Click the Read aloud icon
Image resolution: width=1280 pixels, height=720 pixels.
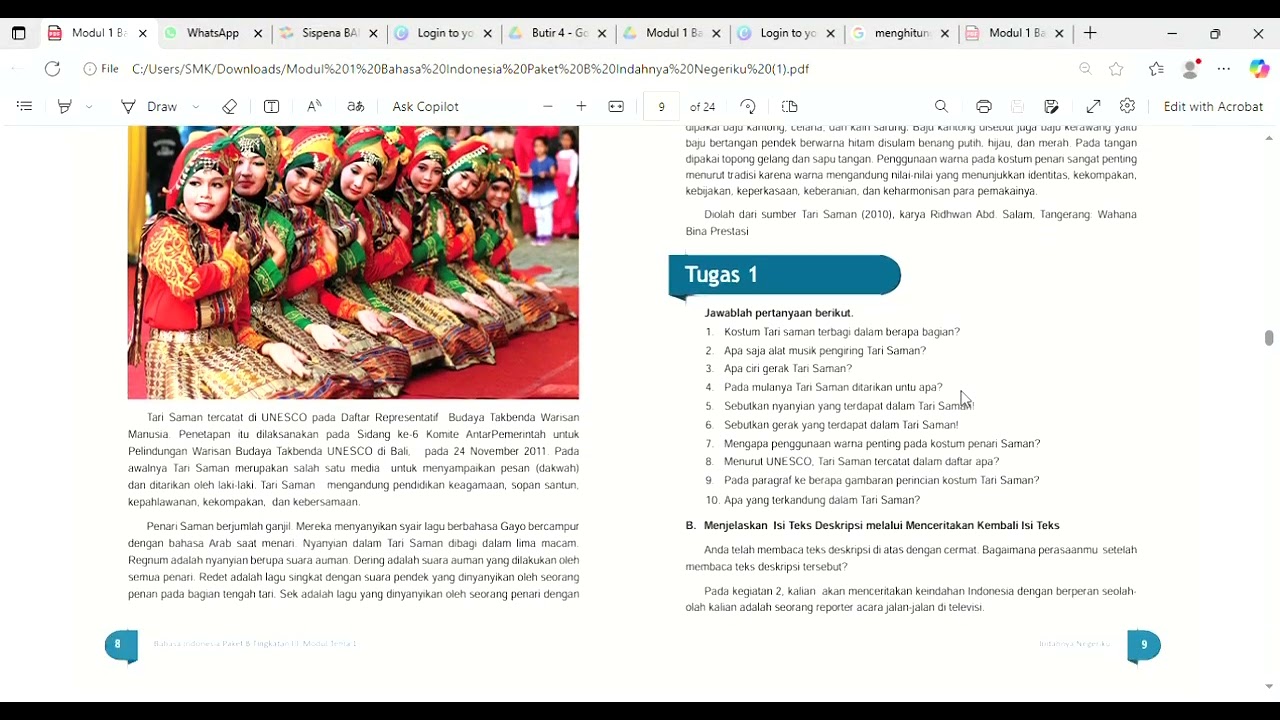click(314, 106)
